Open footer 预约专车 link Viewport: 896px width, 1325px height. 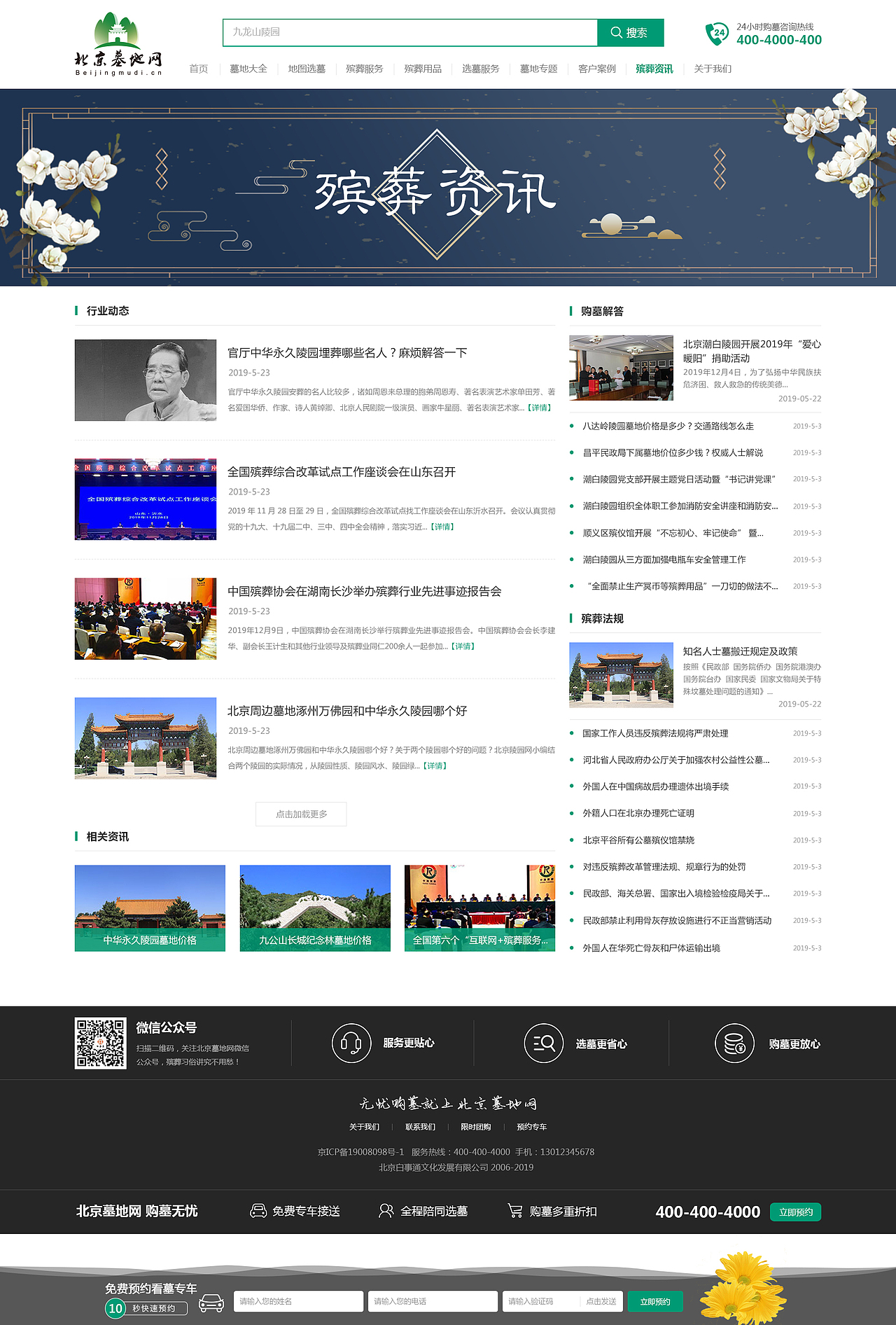coord(531,1127)
